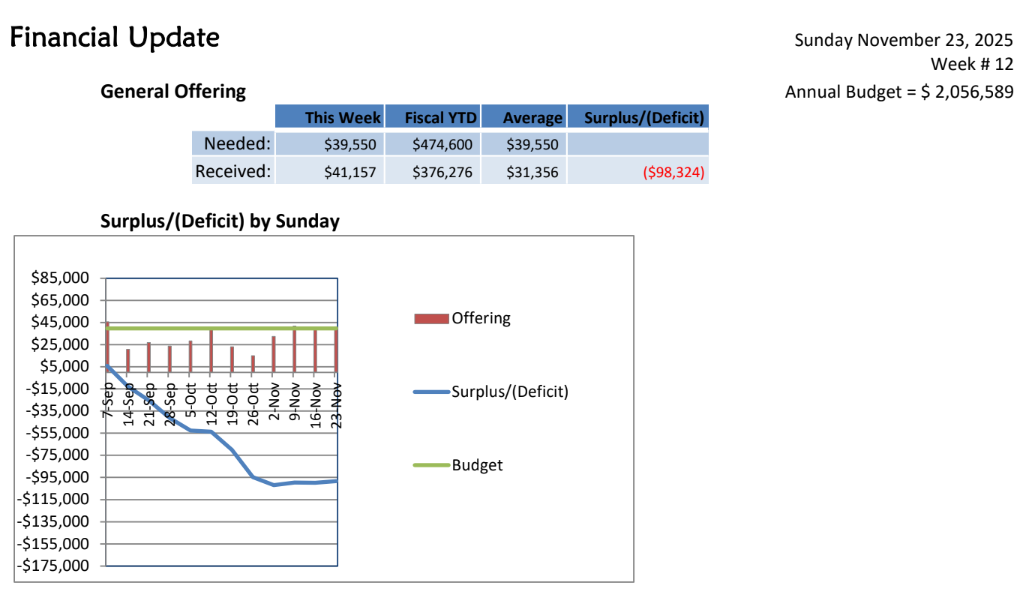1031x591 pixels.
Task: Click the Surplus/(Deficit) by Sunday chart title
Action: click(220, 221)
